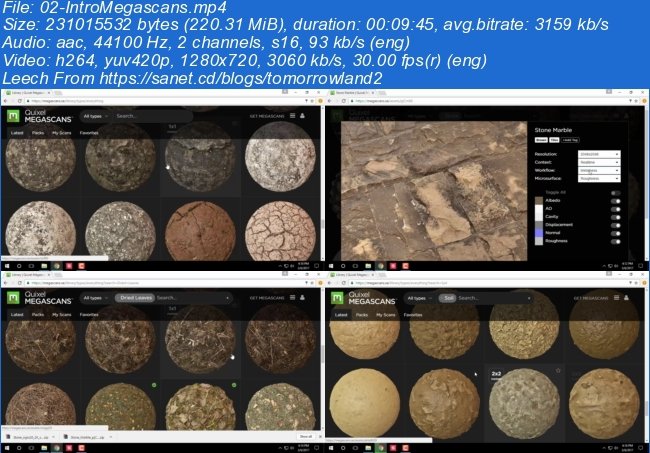The height and width of the screenshot is (453, 650).
Task: Open All types dropdown in Dried Leaves frame
Action: tap(96, 298)
